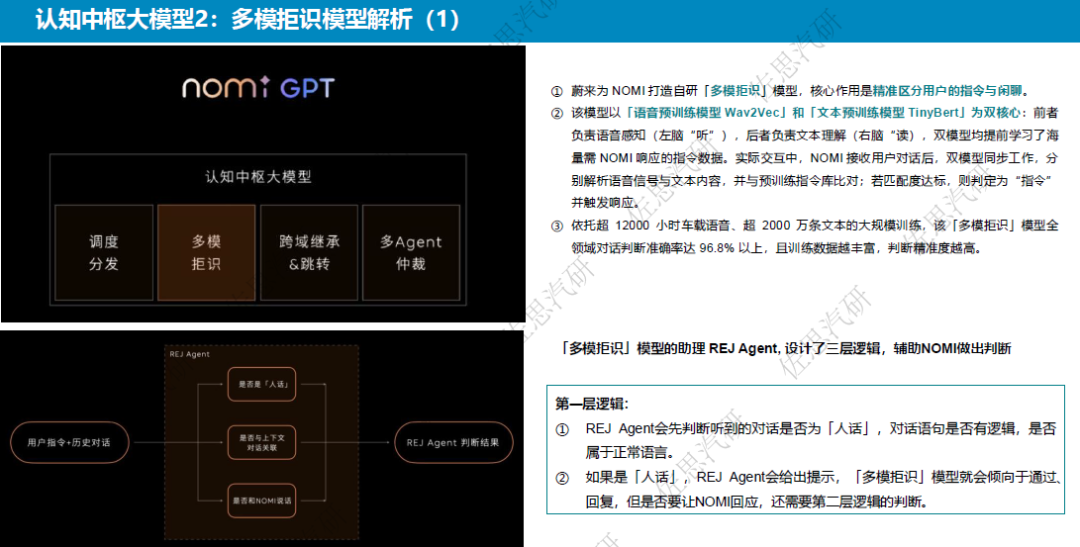Click the heading 「多模拒识」模型的助理 REJ Agent
The height and width of the screenshot is (547, 1080).
(x=670, y=349)
